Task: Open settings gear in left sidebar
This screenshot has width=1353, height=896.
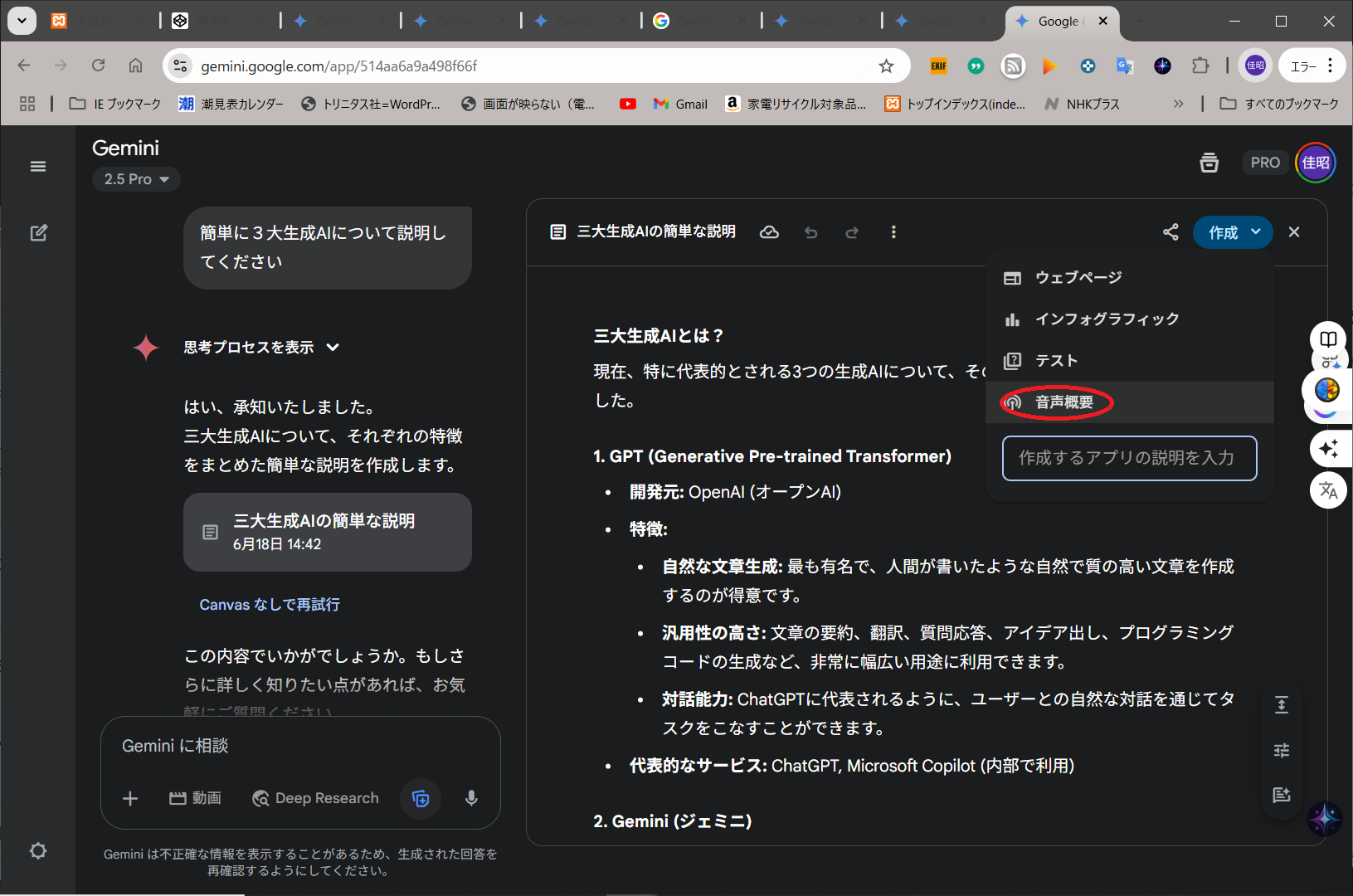Action: [x=38, y=851]
